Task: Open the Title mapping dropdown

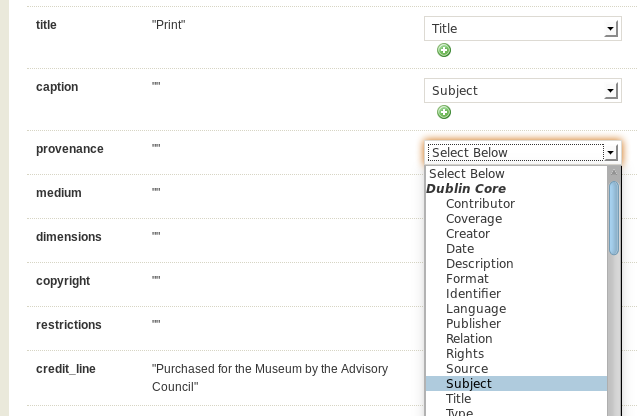Action: click(523, 28)
